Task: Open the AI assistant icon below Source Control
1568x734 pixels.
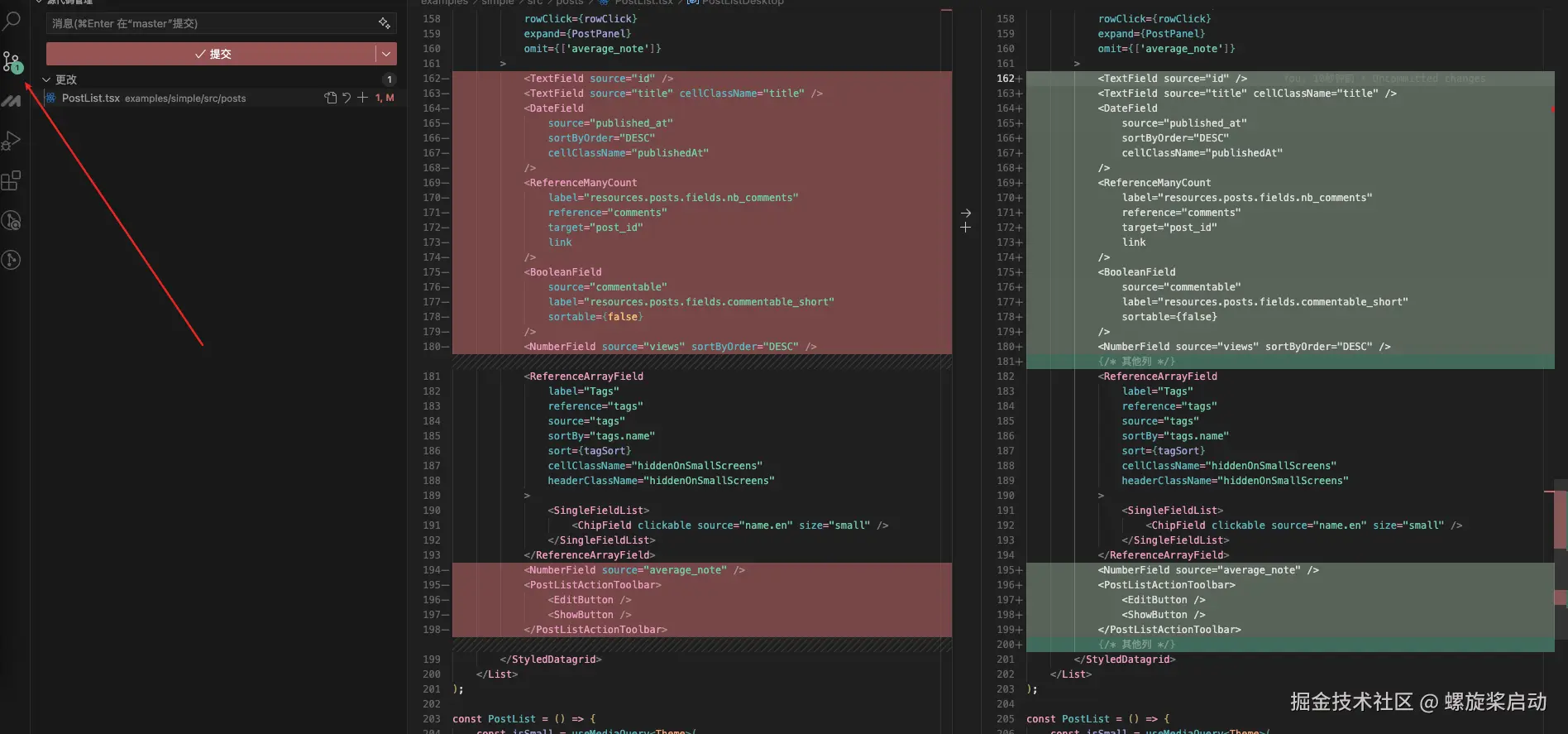Action: [12, 101]
